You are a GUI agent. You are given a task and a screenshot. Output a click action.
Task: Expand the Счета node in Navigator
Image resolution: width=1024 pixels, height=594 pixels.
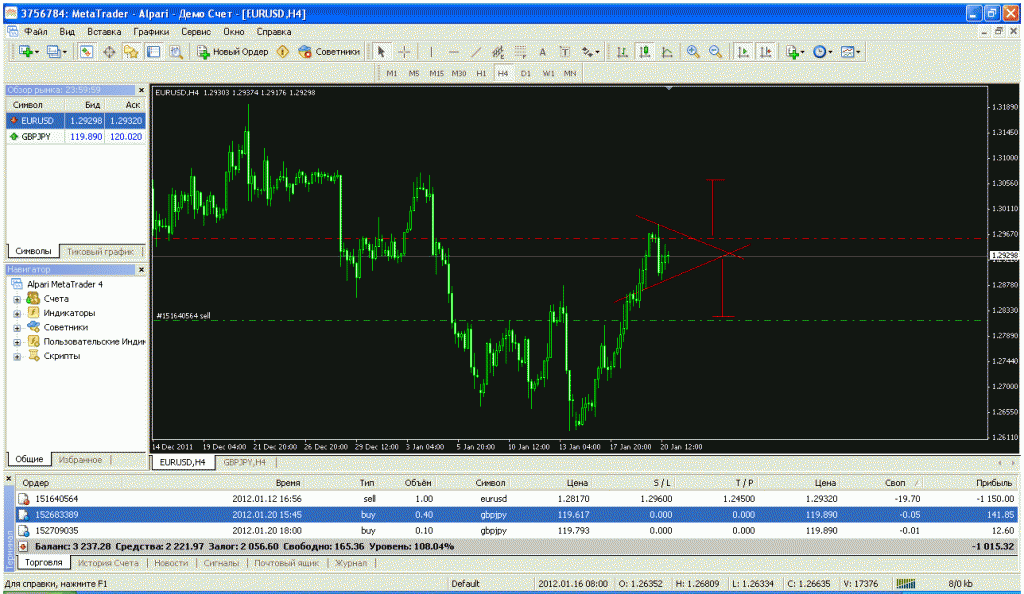pyautogui.click(x=17, y=299)
